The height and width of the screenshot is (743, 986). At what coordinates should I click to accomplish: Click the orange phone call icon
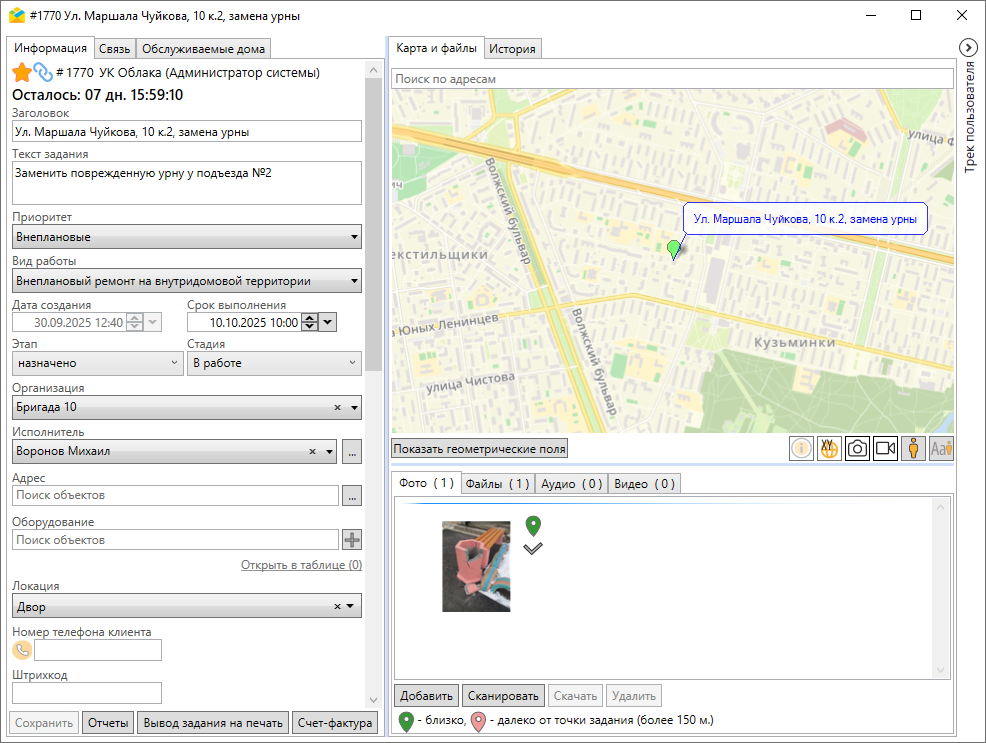point(22,650)
